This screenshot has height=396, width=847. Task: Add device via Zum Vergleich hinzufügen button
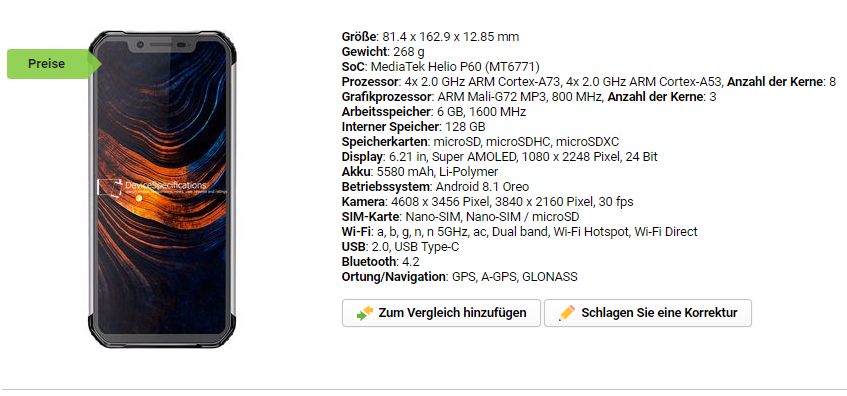[441, 313]
